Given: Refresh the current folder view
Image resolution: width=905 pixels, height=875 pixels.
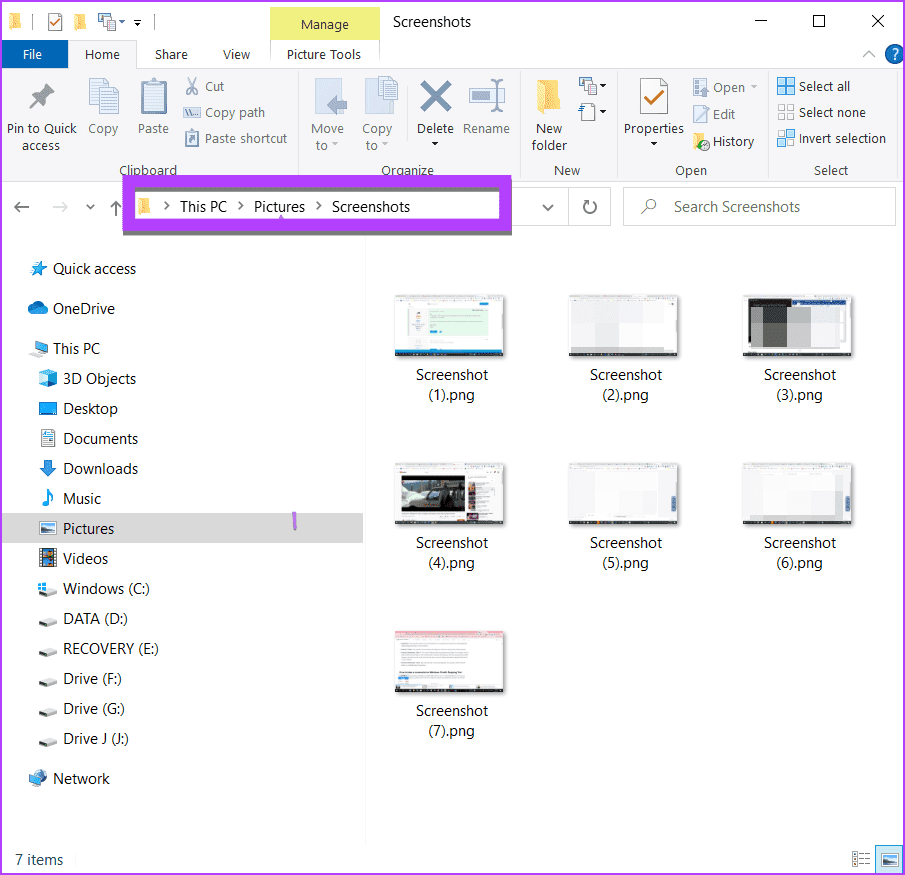Looking at the screenshot, I should point(590,207).
